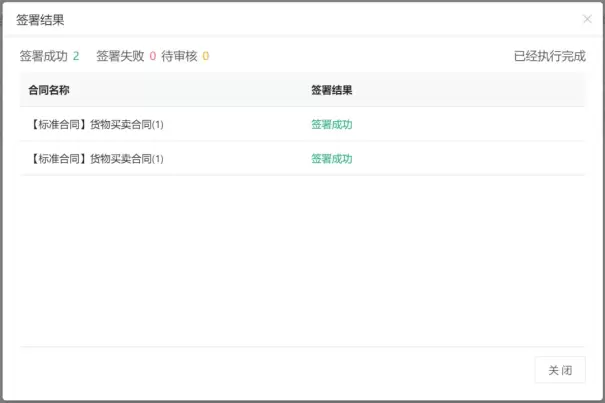Select the first 货物买卖合同 contract name

127,125
